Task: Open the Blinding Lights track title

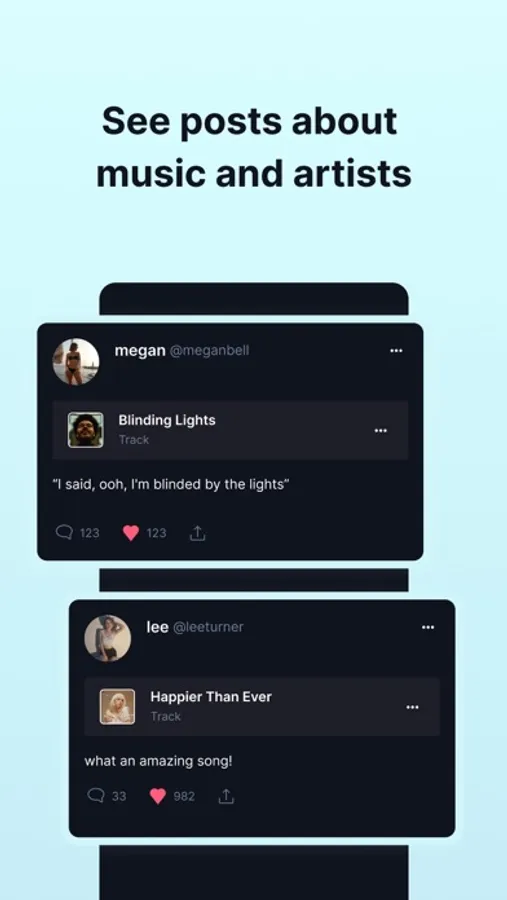Action: pyautogui.click(x=167, y=420)
